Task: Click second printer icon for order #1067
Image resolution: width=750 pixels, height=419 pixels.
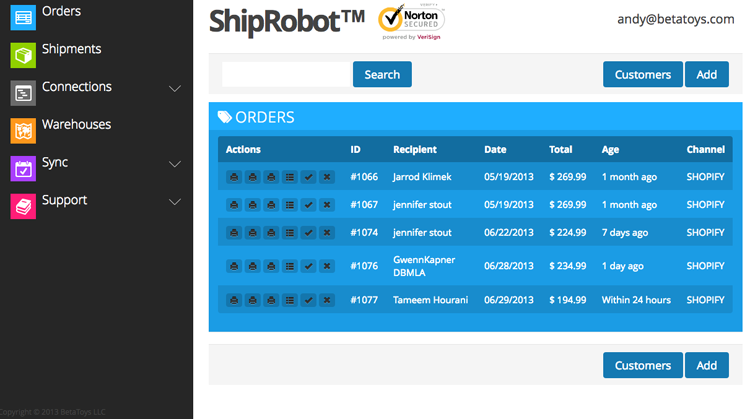Action: click(x=253, y=205)
